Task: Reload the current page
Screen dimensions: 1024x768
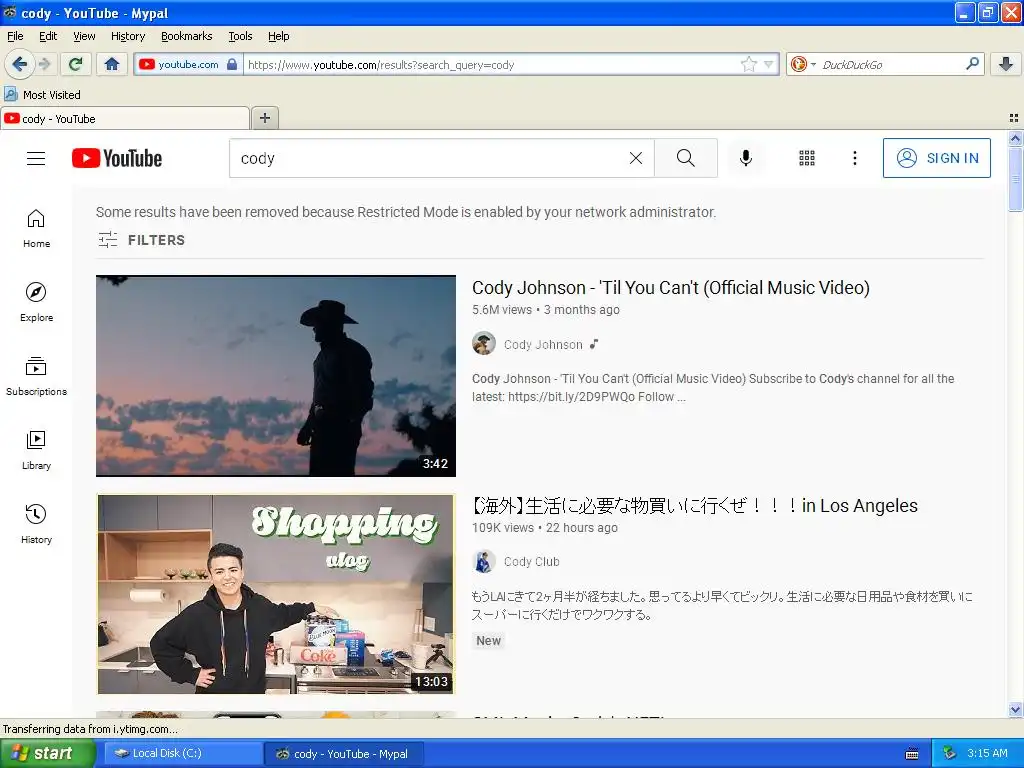Action: [x=76, y=64]
